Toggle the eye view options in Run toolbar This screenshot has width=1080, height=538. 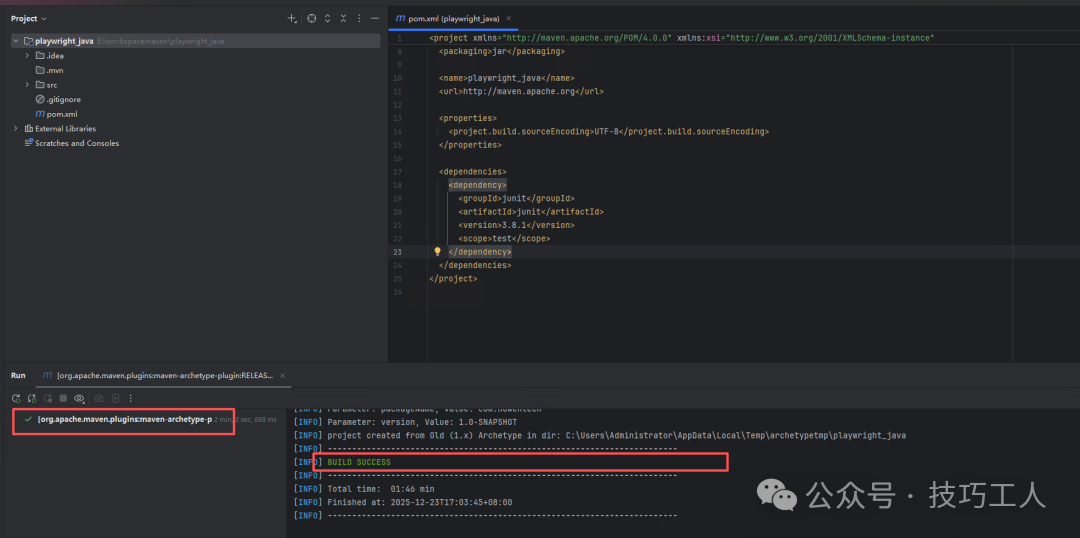coord(79,398)
